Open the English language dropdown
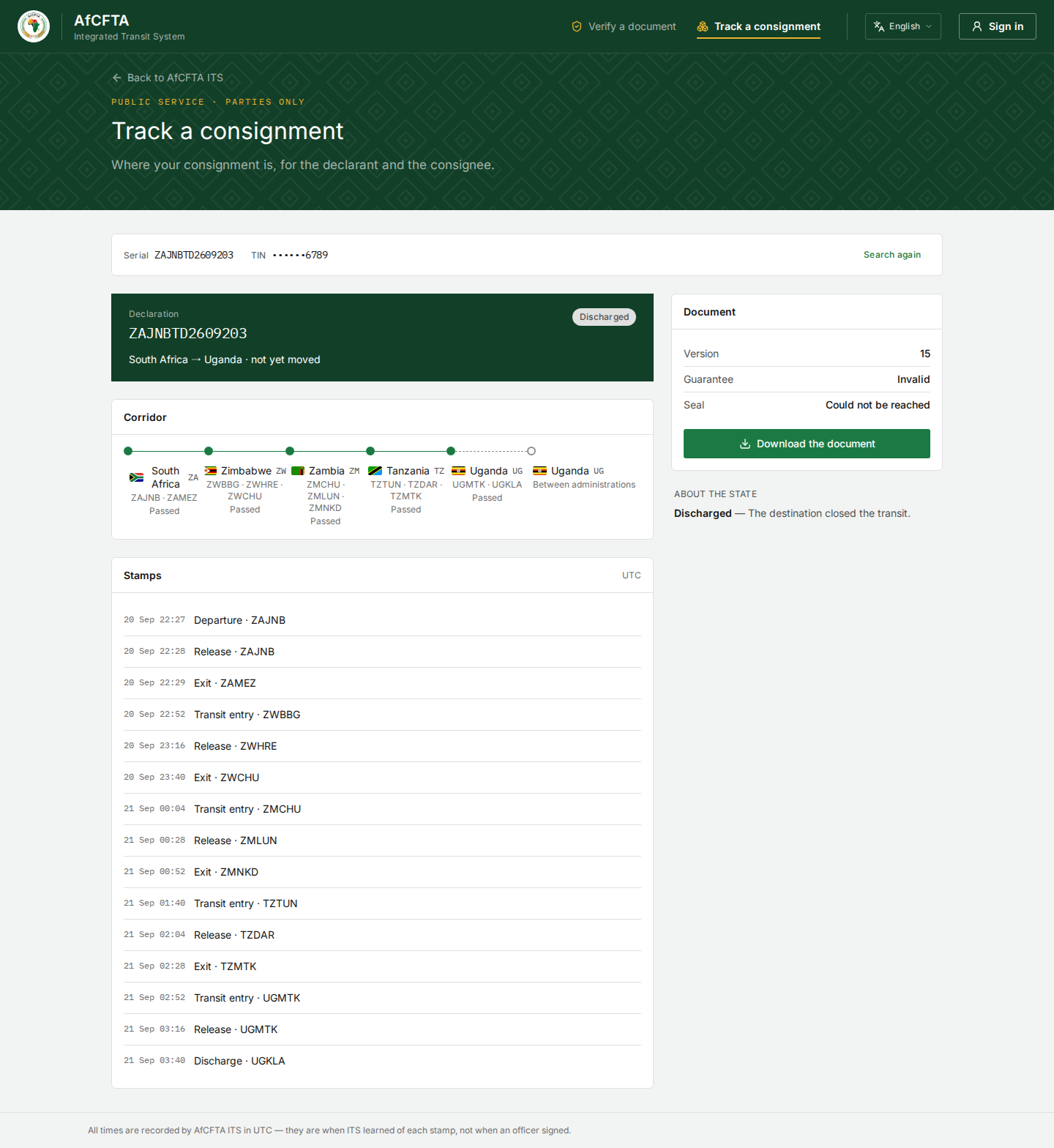Image resolution: width=1054 pixels, height=1148 pixels. tap(903, 26)
